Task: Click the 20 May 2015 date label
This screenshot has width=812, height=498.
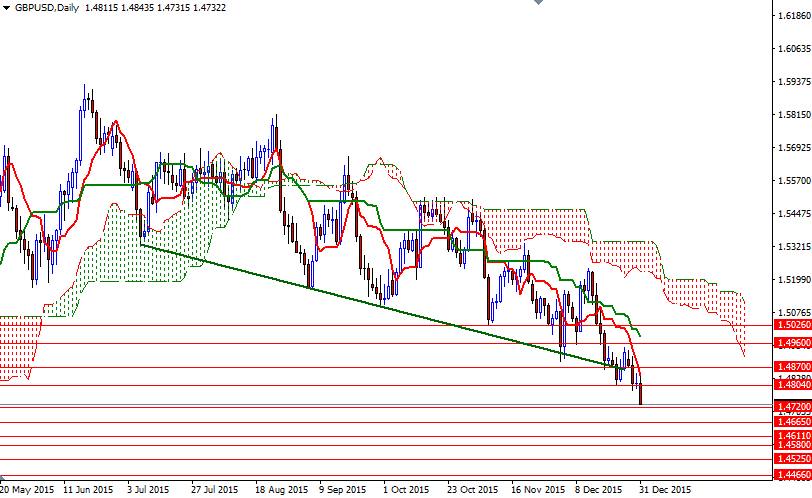Action: 27,490
